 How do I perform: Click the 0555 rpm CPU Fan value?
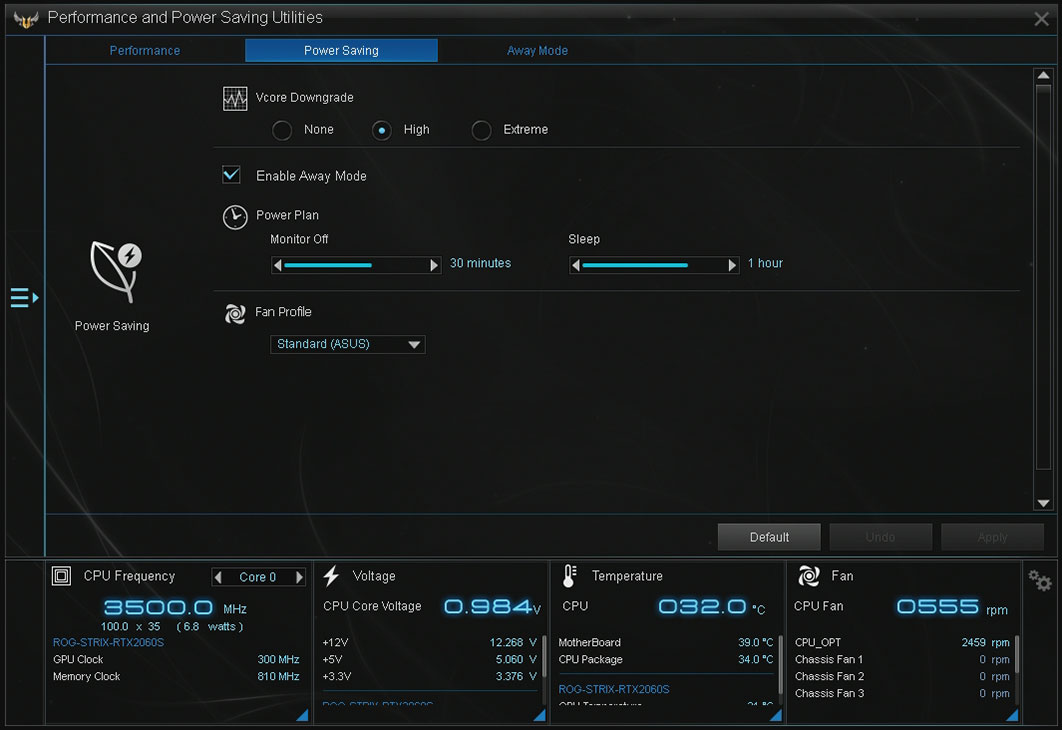click(x=952, y=607)
